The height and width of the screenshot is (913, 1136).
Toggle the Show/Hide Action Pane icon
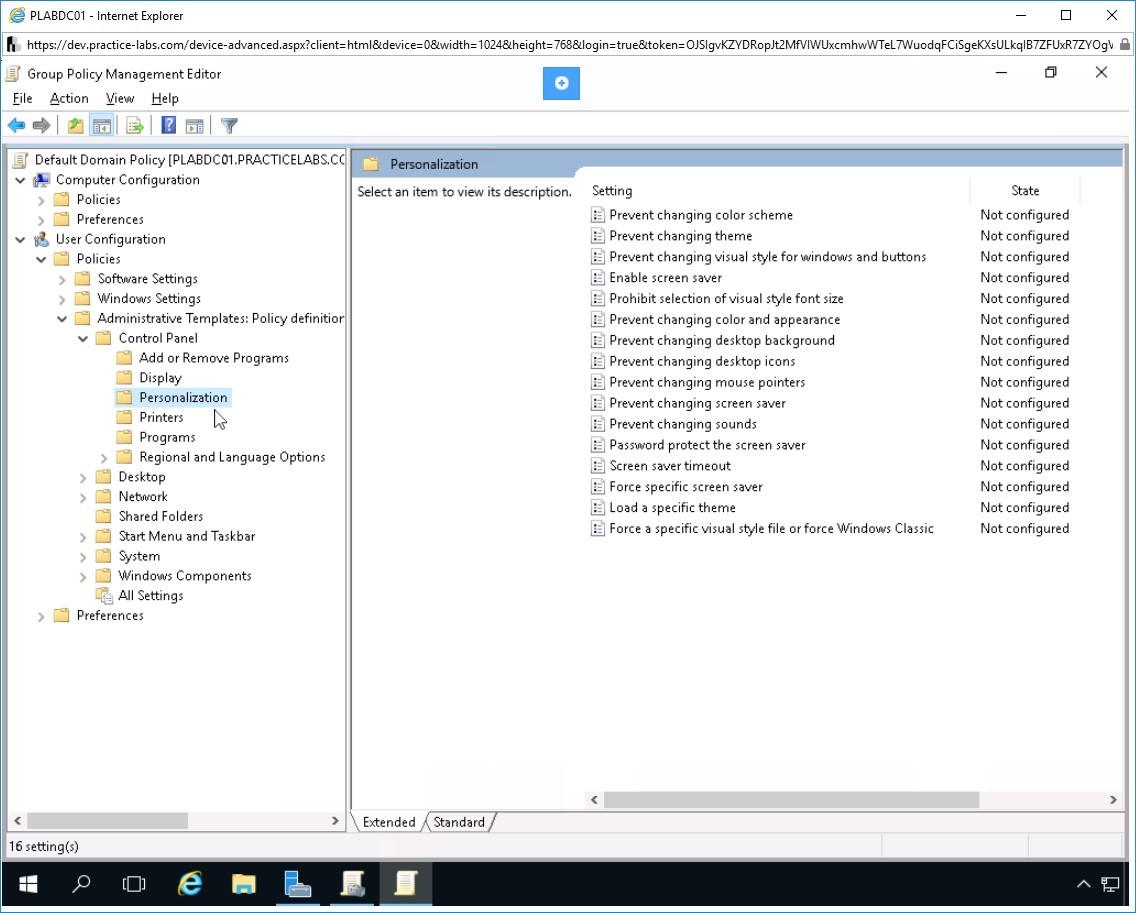pyautogui.click(x=194, y=125)
